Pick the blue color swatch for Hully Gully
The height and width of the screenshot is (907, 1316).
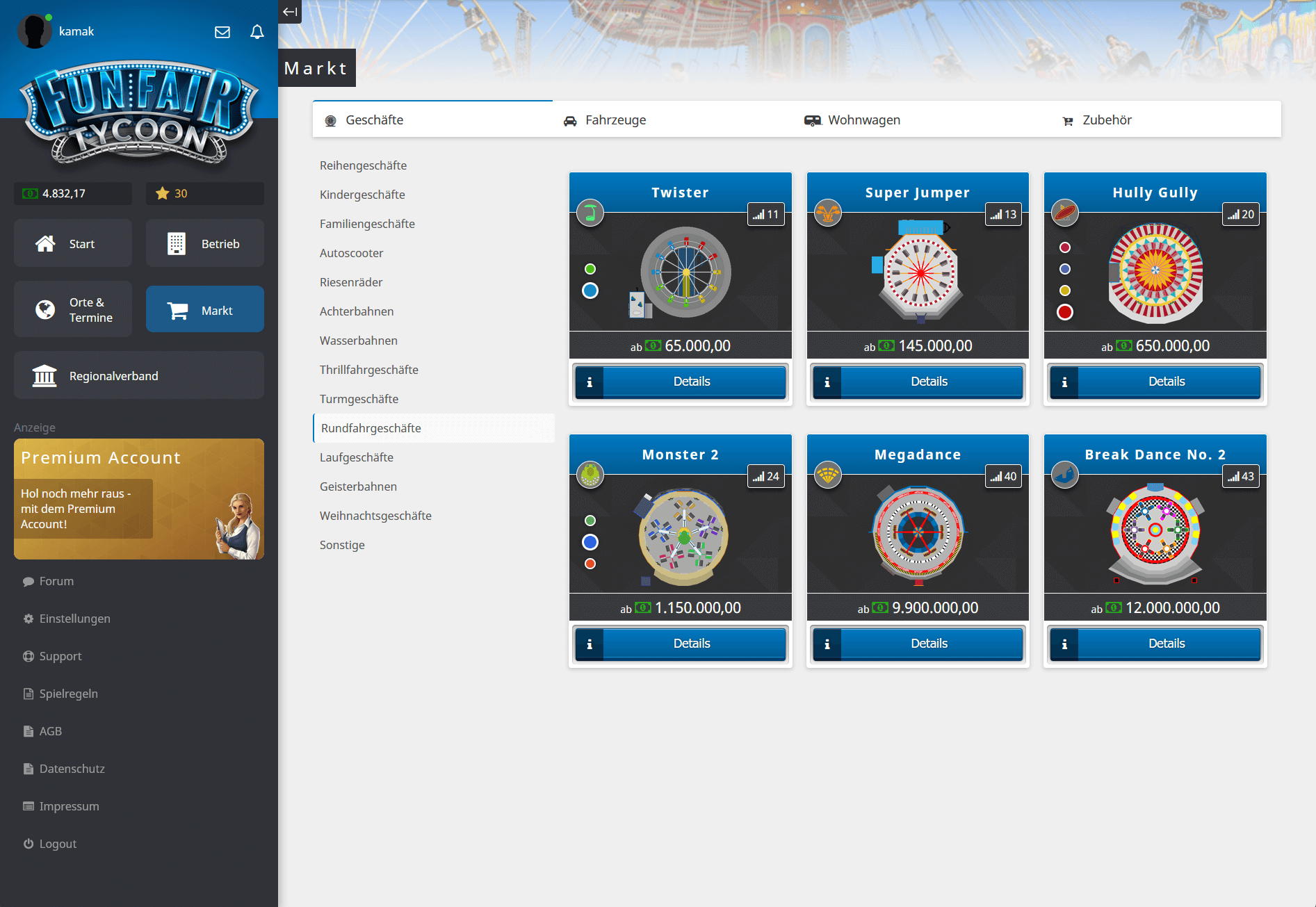click(x=1065, y=269)
